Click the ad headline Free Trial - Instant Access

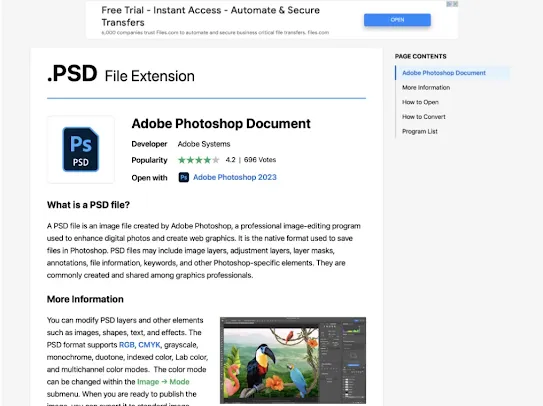click(x=211, y=16)
